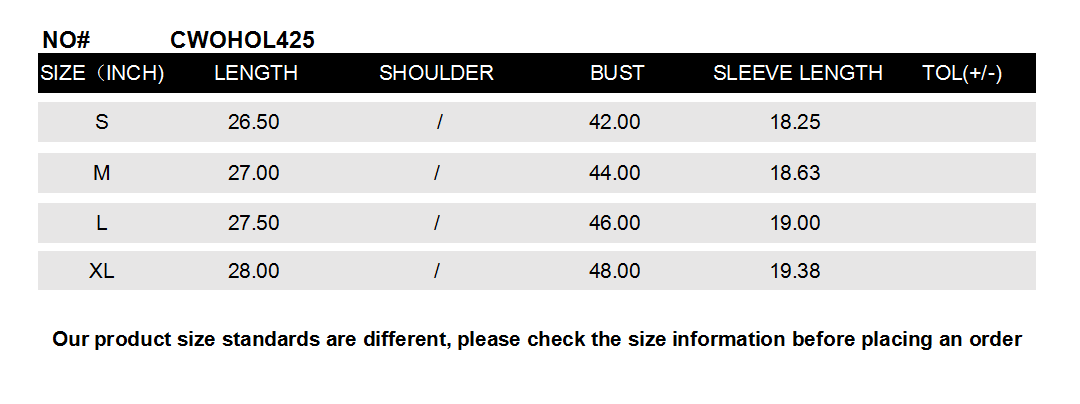Click the 48.00 bust value

[x=615, y=271]
